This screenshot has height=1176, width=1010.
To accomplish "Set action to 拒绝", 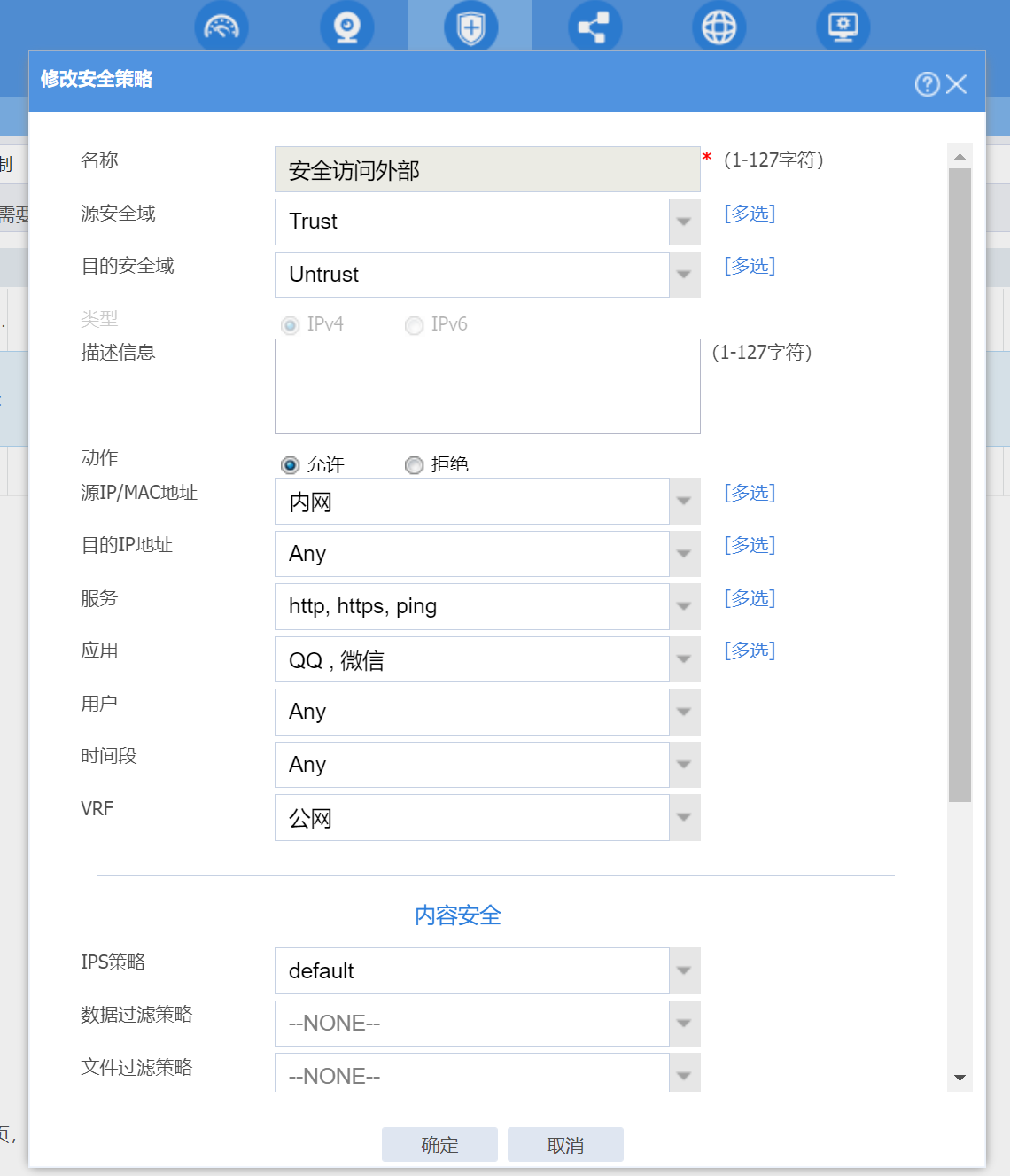I will (x=414, y=465).
